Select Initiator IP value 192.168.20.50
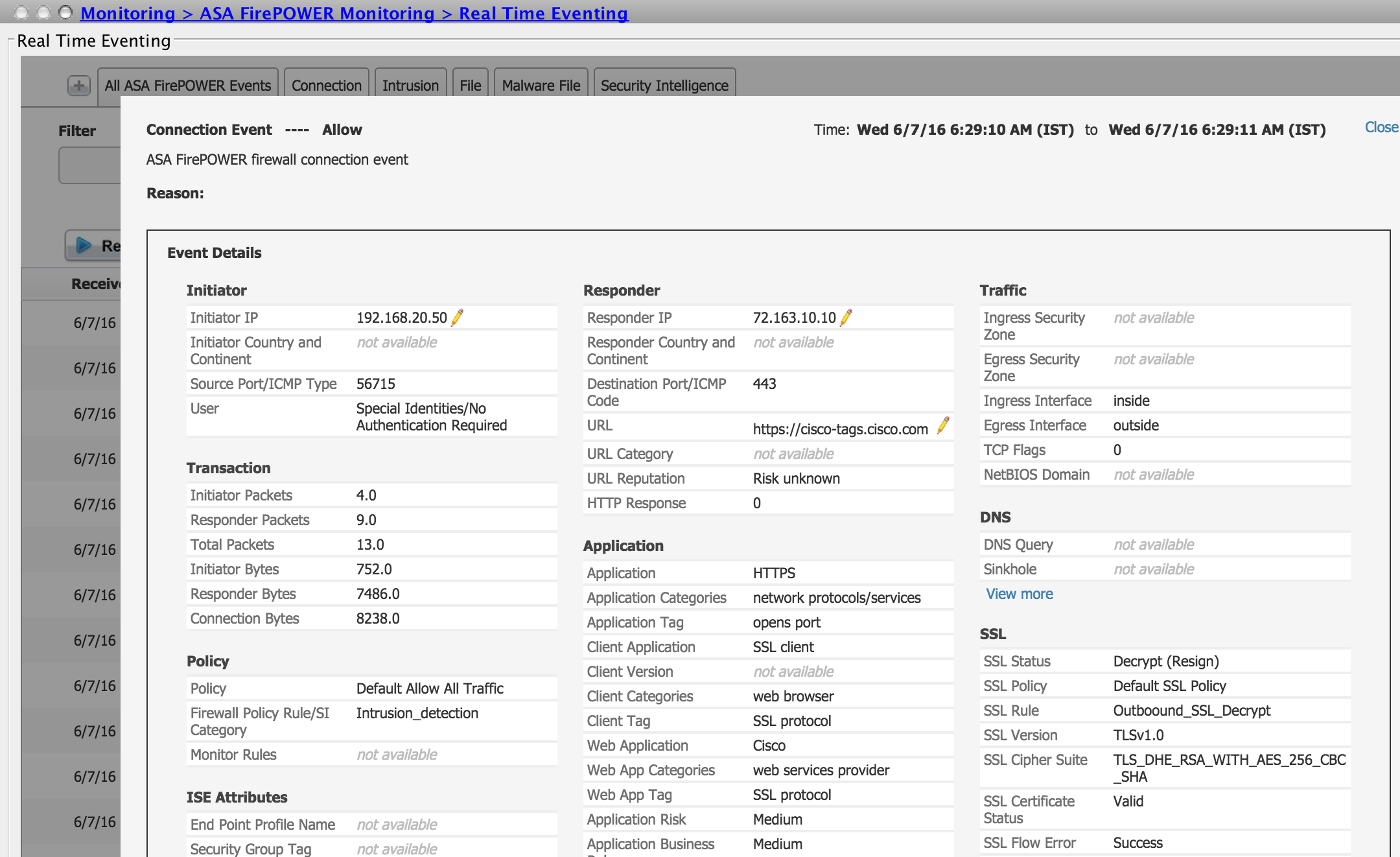This screenshot has width=1400, height=857. click(402, 318)
